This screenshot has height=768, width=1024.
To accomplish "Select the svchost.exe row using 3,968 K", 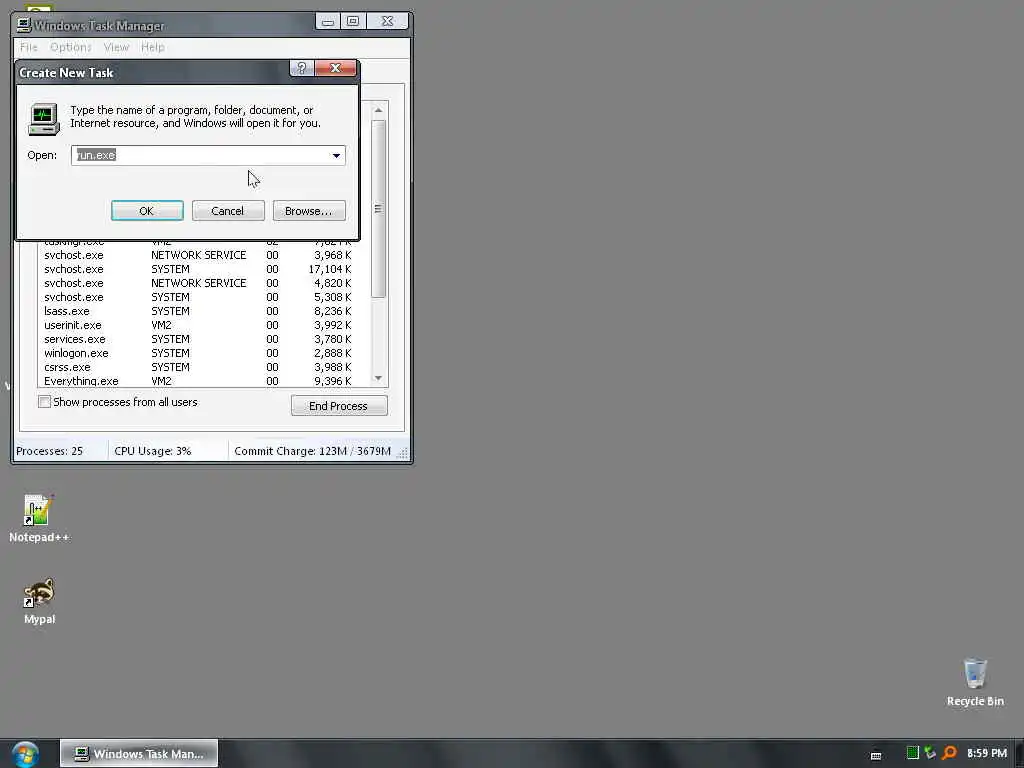I will tap(199, 255).
